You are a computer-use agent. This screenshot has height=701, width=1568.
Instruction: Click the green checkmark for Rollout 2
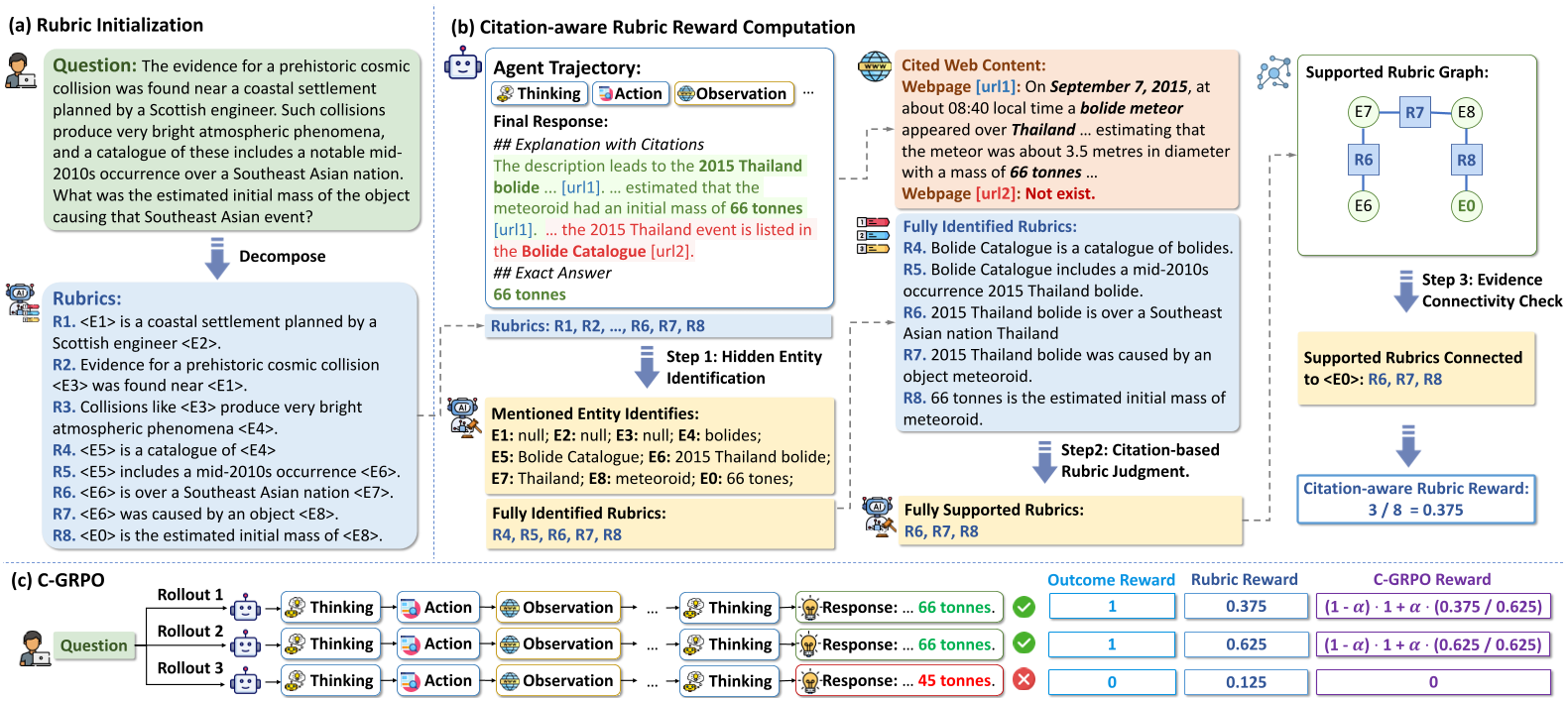[x=1025, y=643]
